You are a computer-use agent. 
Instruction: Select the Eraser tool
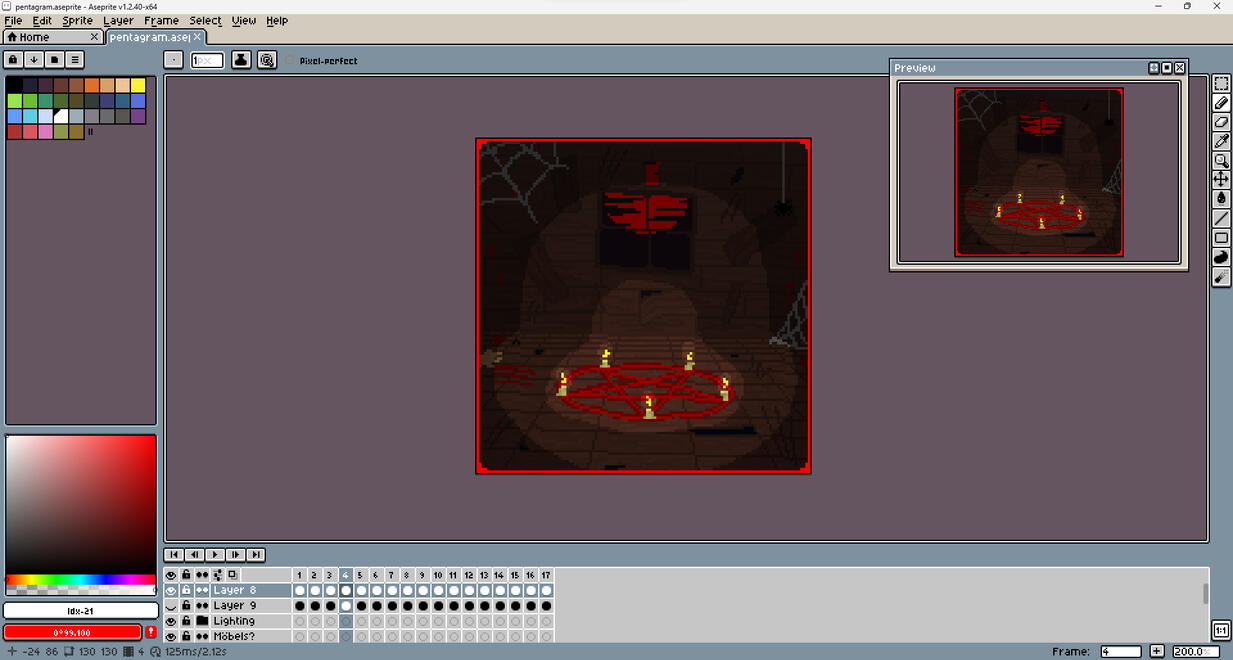(1221, 122)
